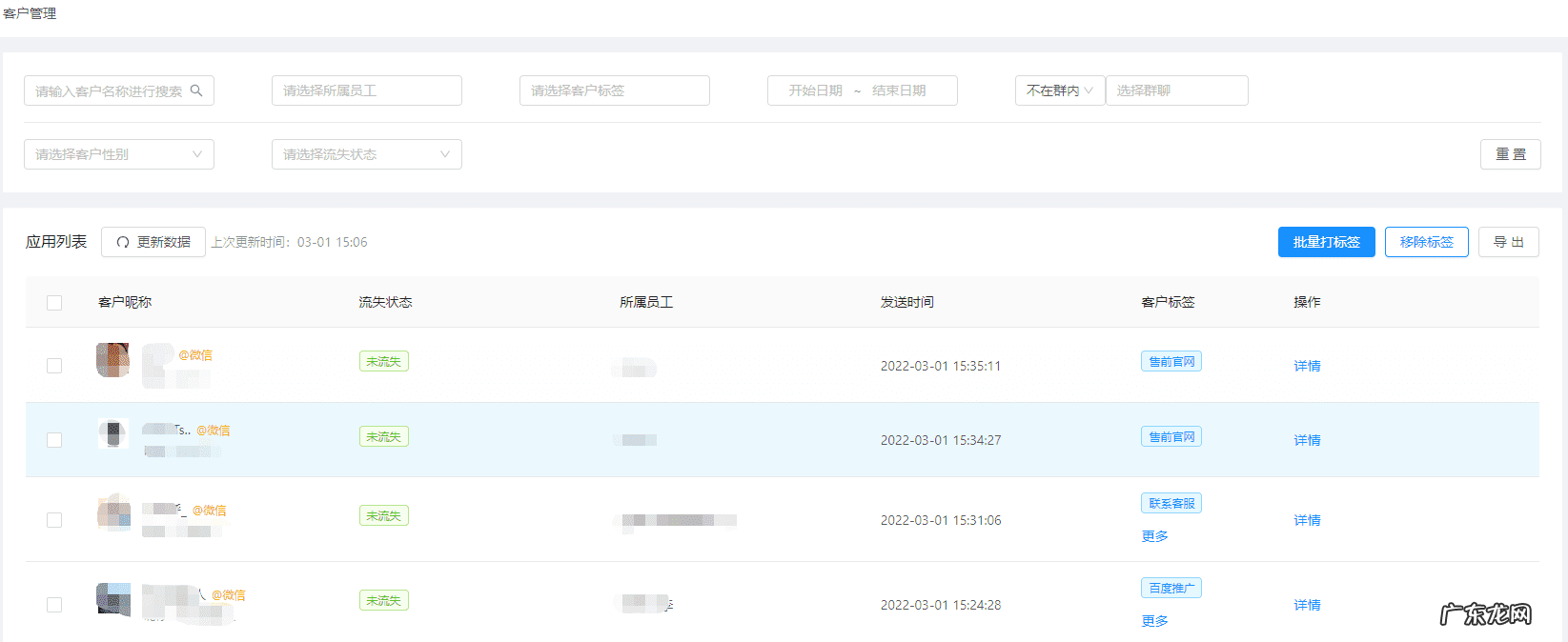Click the 流失状态 column header
Screen dimensions: 1568x642
tap(385, 302)
